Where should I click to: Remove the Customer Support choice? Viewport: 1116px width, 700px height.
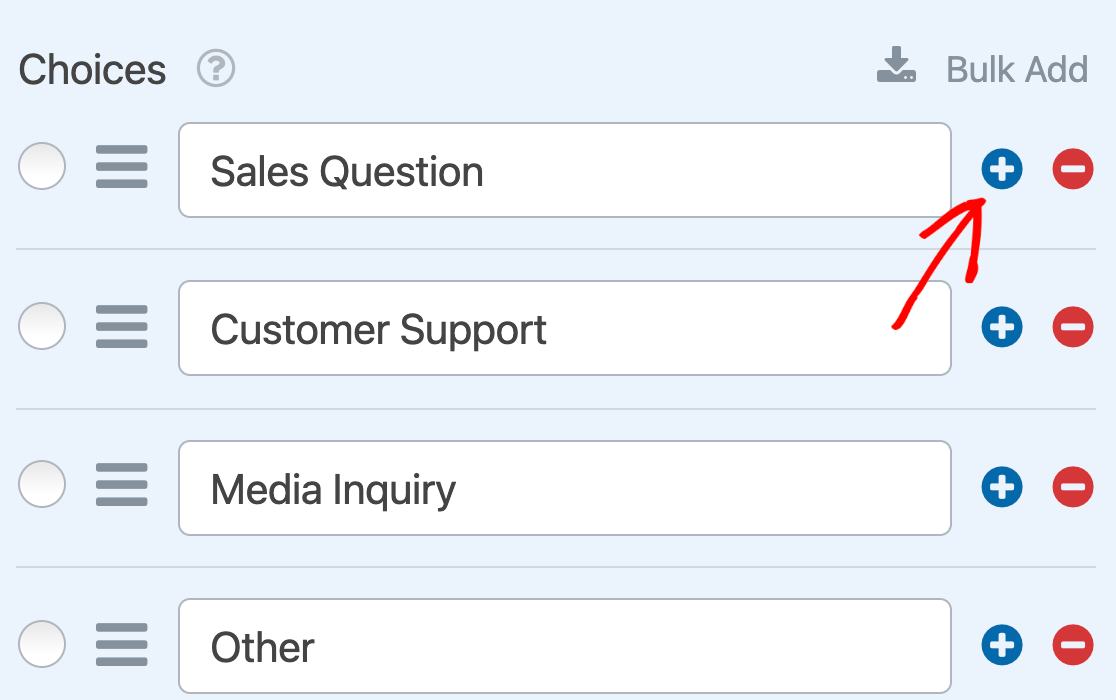point(1073,327)
